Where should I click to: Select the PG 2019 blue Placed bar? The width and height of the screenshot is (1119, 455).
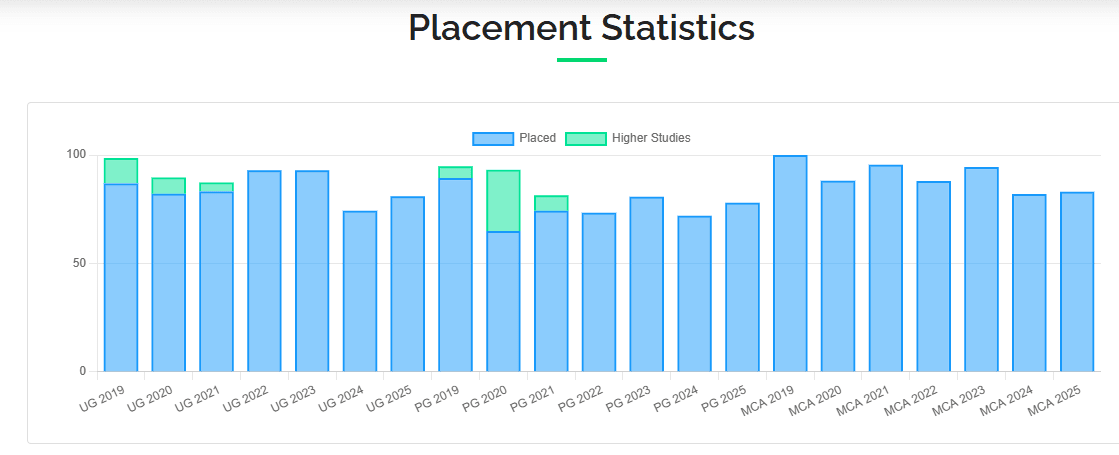455,275
